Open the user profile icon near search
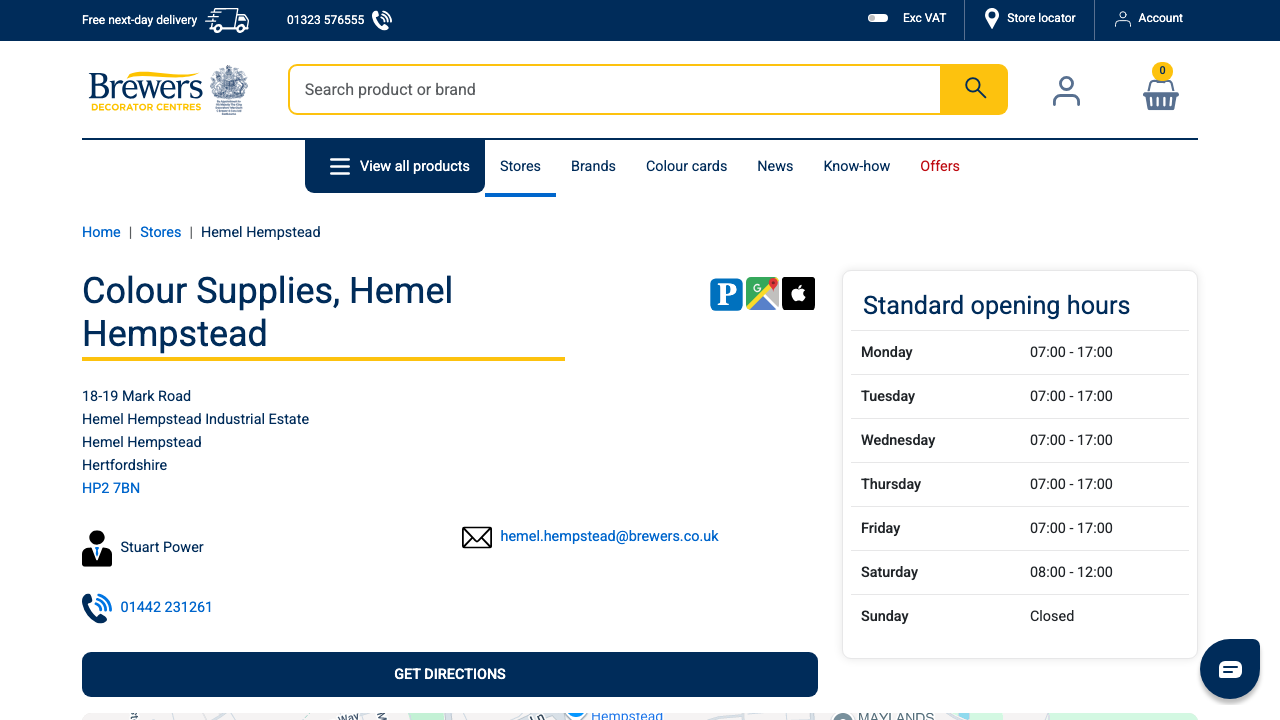The width and height of the screenshot is (1280, 720). click(1066, 91)
